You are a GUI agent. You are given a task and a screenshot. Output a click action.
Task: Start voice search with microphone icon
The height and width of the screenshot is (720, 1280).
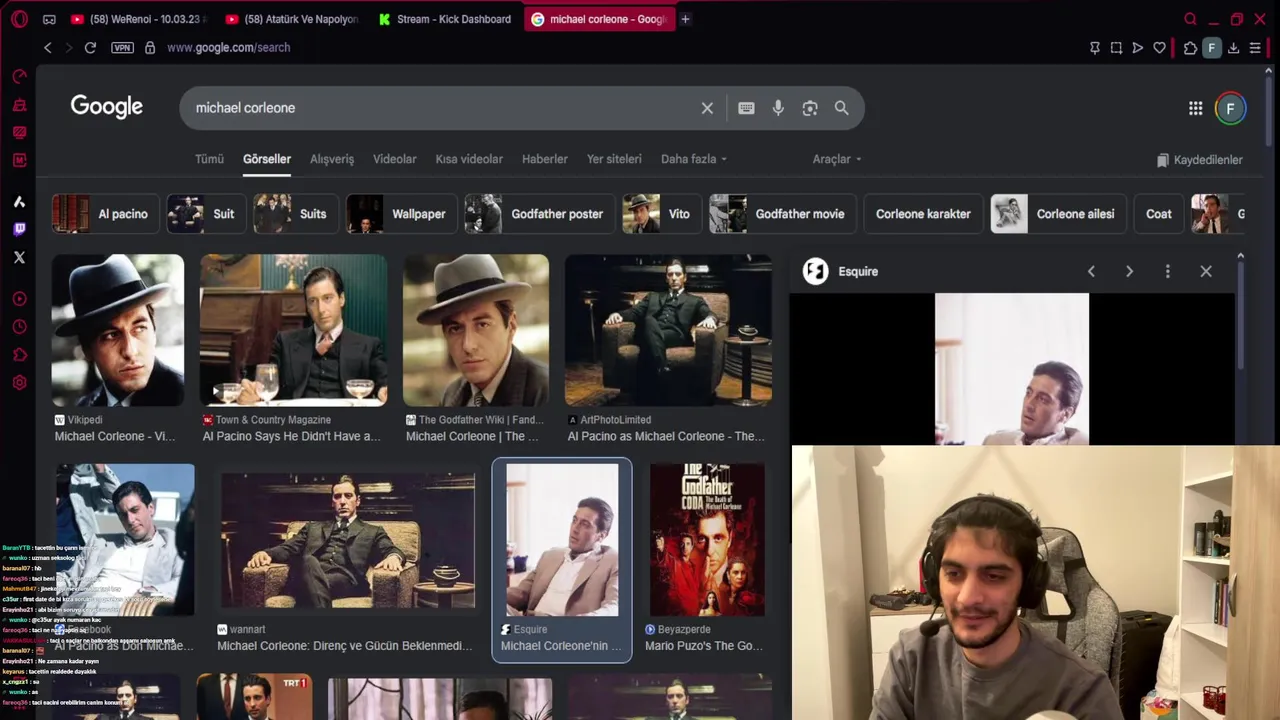pos(778,108)
